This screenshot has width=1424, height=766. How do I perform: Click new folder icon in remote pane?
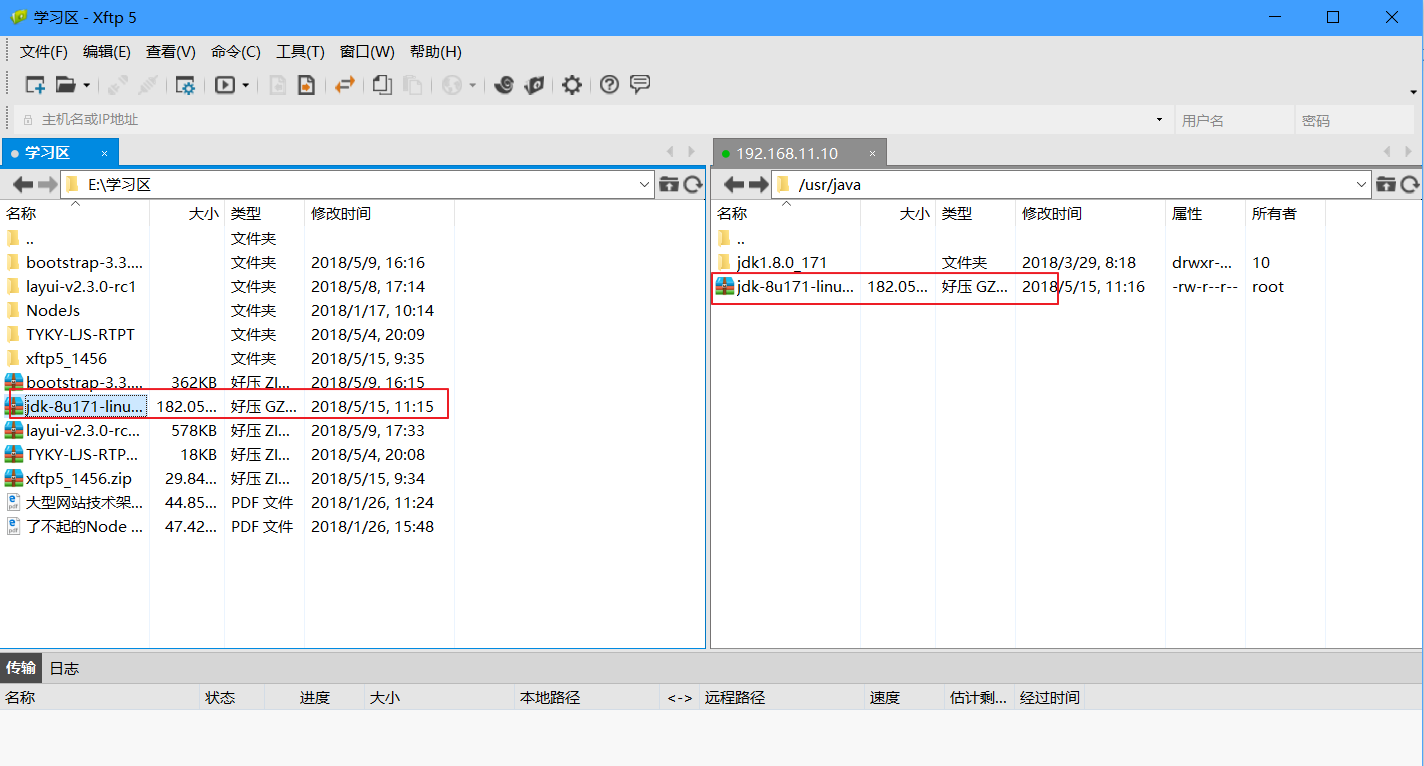tap(1386, 184)
